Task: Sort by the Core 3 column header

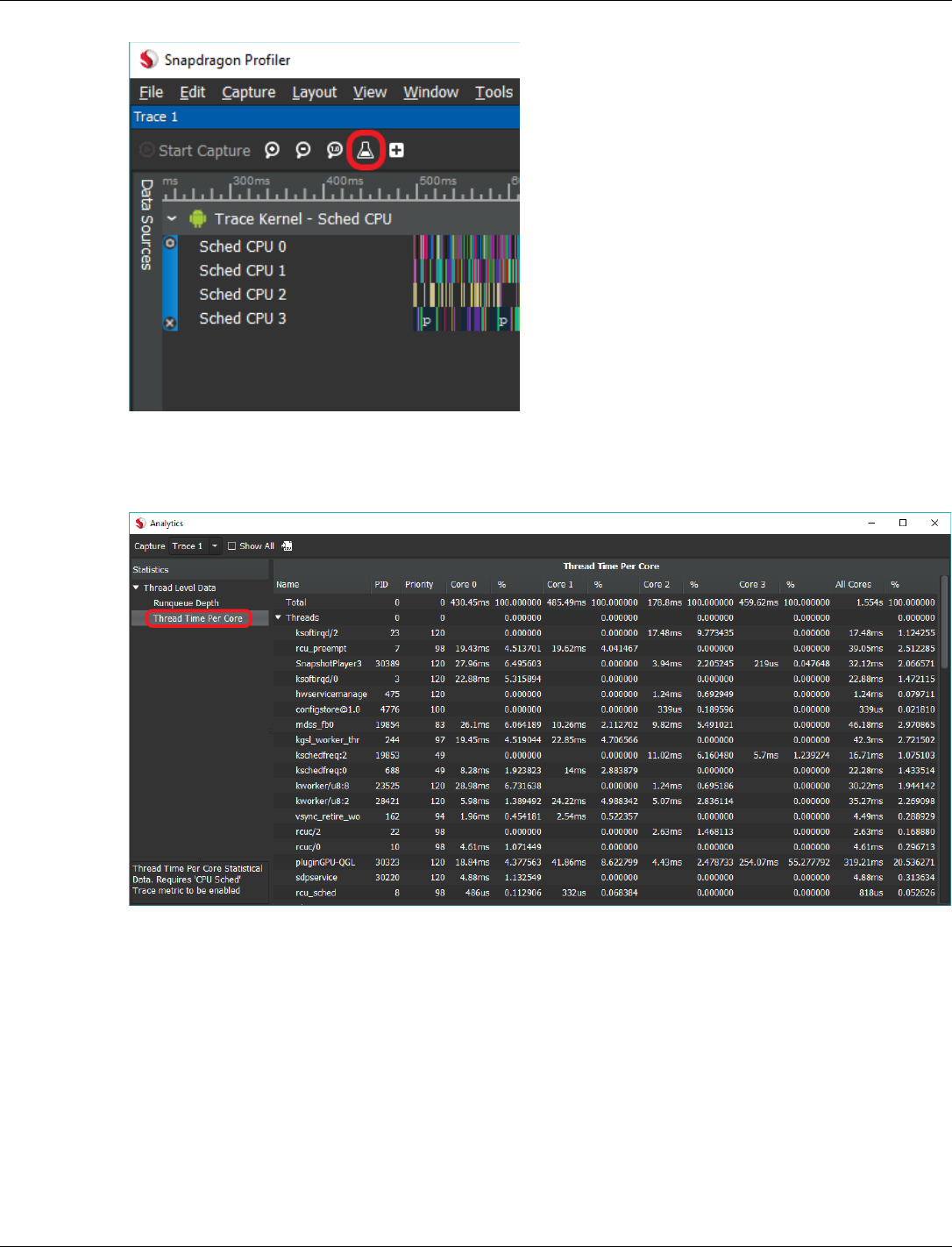Action: [x=752, y=584]
